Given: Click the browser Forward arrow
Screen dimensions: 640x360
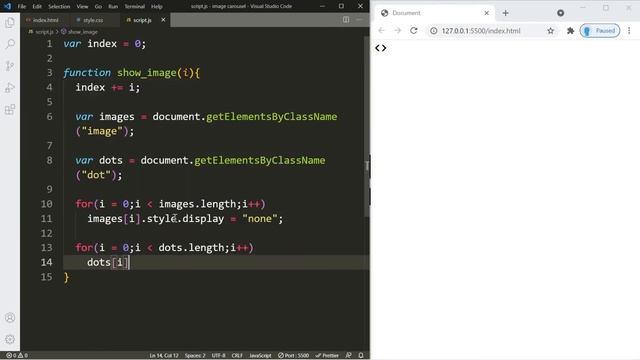Looking at the screenshot, I should (398, 31).
